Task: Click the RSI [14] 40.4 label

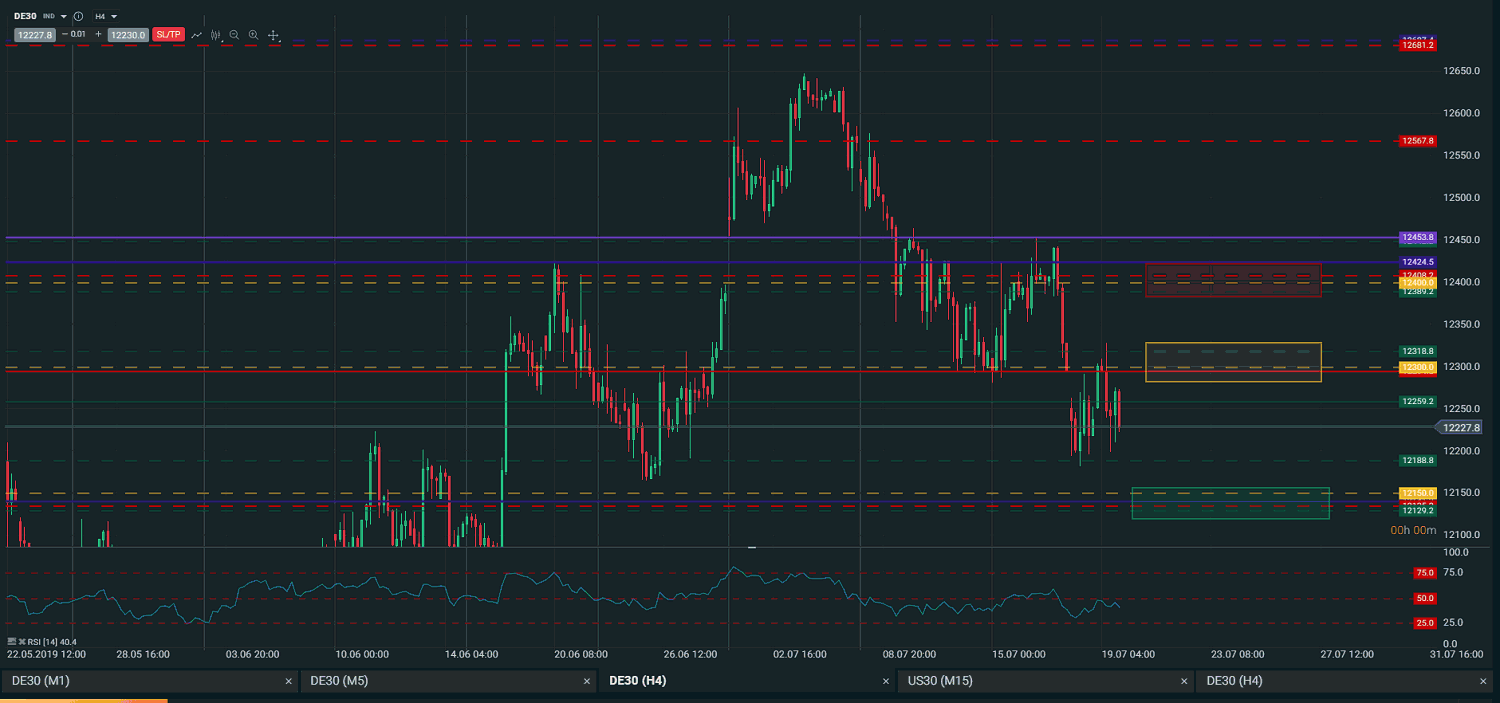Action: 53,642
